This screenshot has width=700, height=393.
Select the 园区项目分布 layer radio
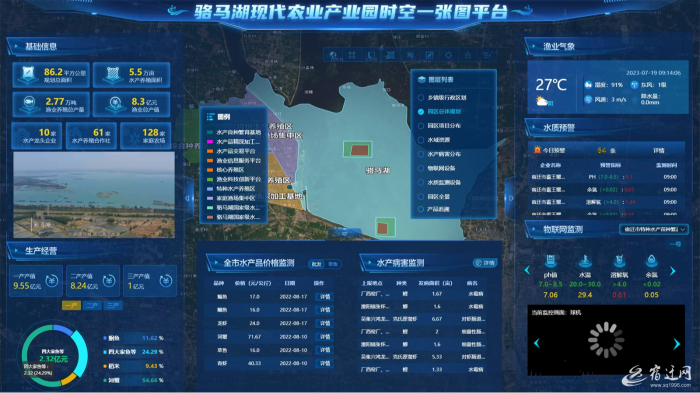[x=421, y=126]
